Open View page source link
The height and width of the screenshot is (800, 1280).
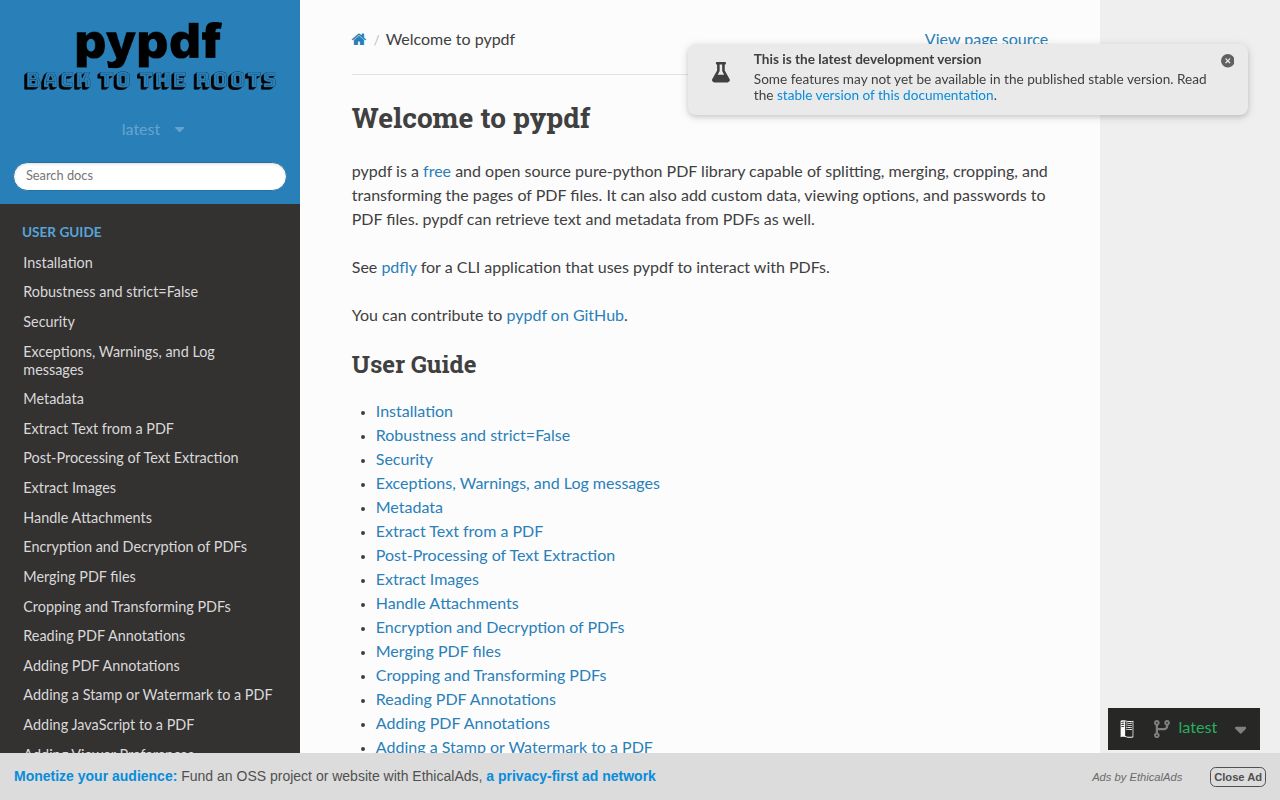[986, 40]
